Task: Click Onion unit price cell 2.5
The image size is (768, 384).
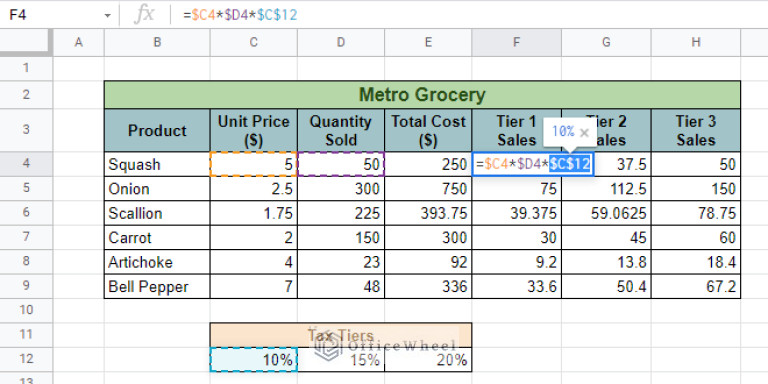Action: point(254,189)
